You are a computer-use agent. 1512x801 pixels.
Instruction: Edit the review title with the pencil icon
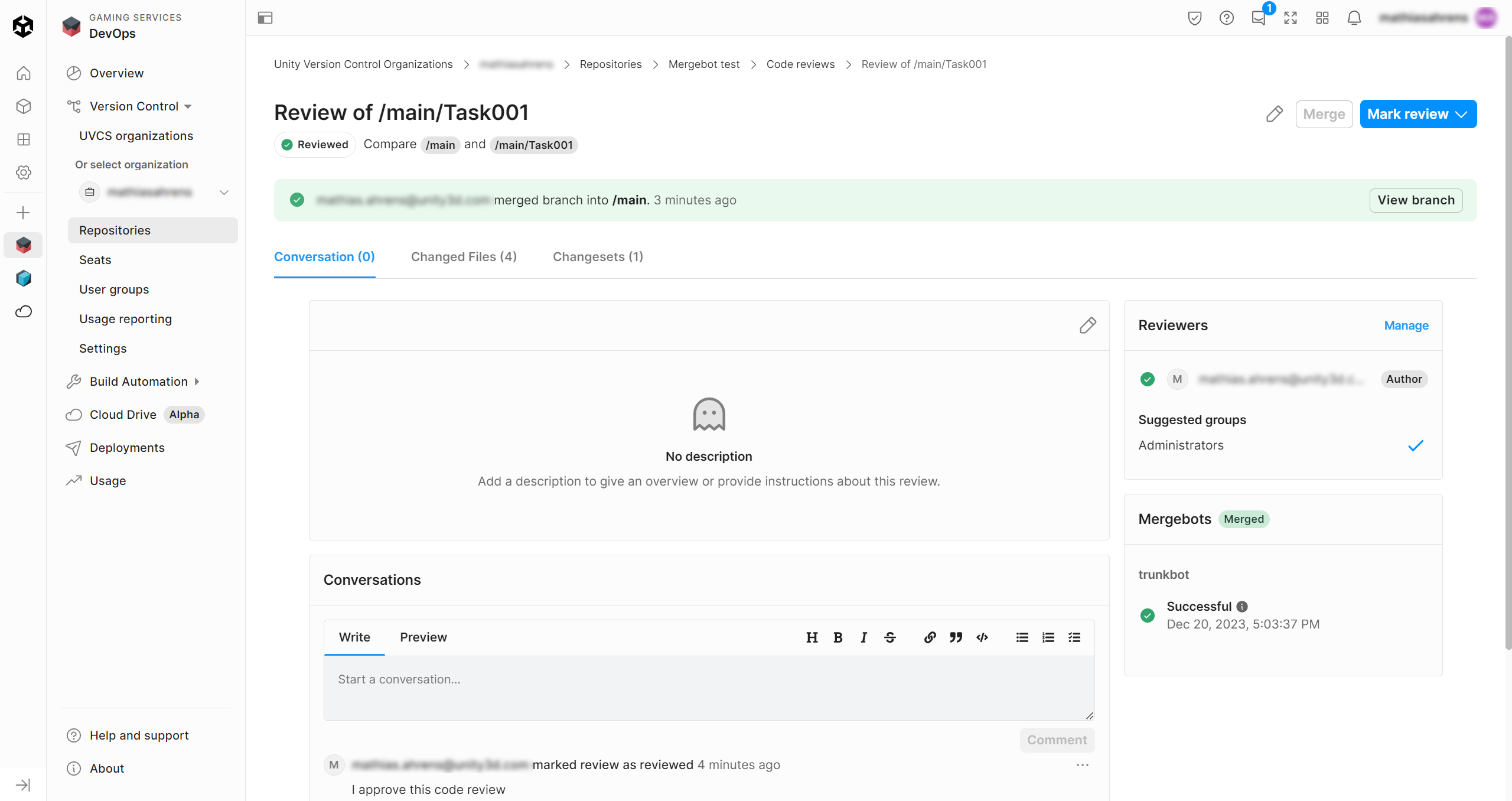(x=1274, y=114)
